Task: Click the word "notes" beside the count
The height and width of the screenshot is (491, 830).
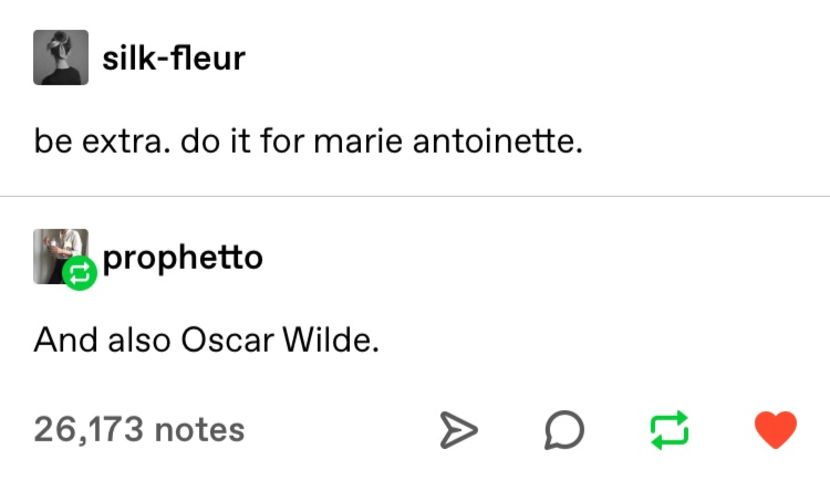Action: tap(200, 430)
